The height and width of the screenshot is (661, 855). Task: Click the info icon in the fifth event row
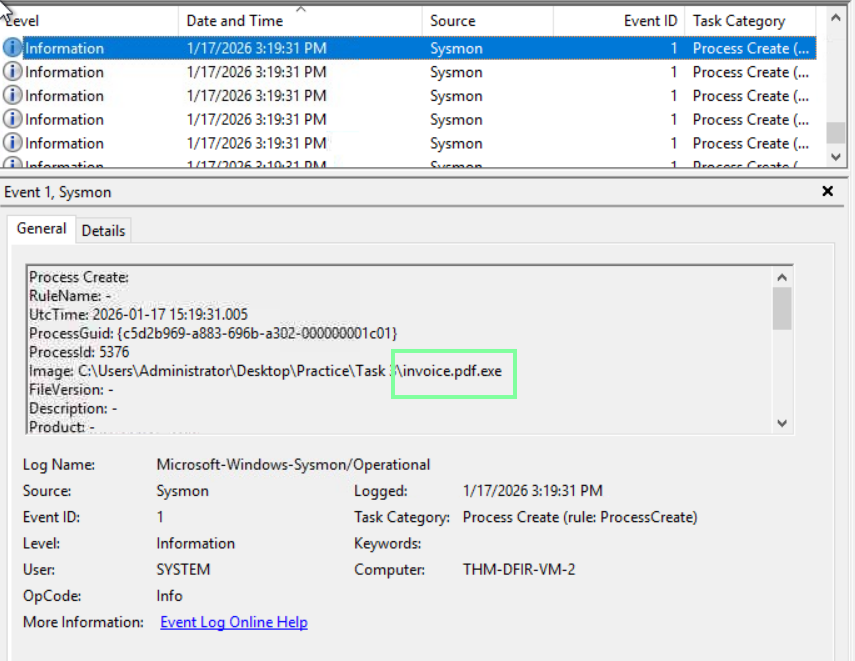[x=13, y=144]
